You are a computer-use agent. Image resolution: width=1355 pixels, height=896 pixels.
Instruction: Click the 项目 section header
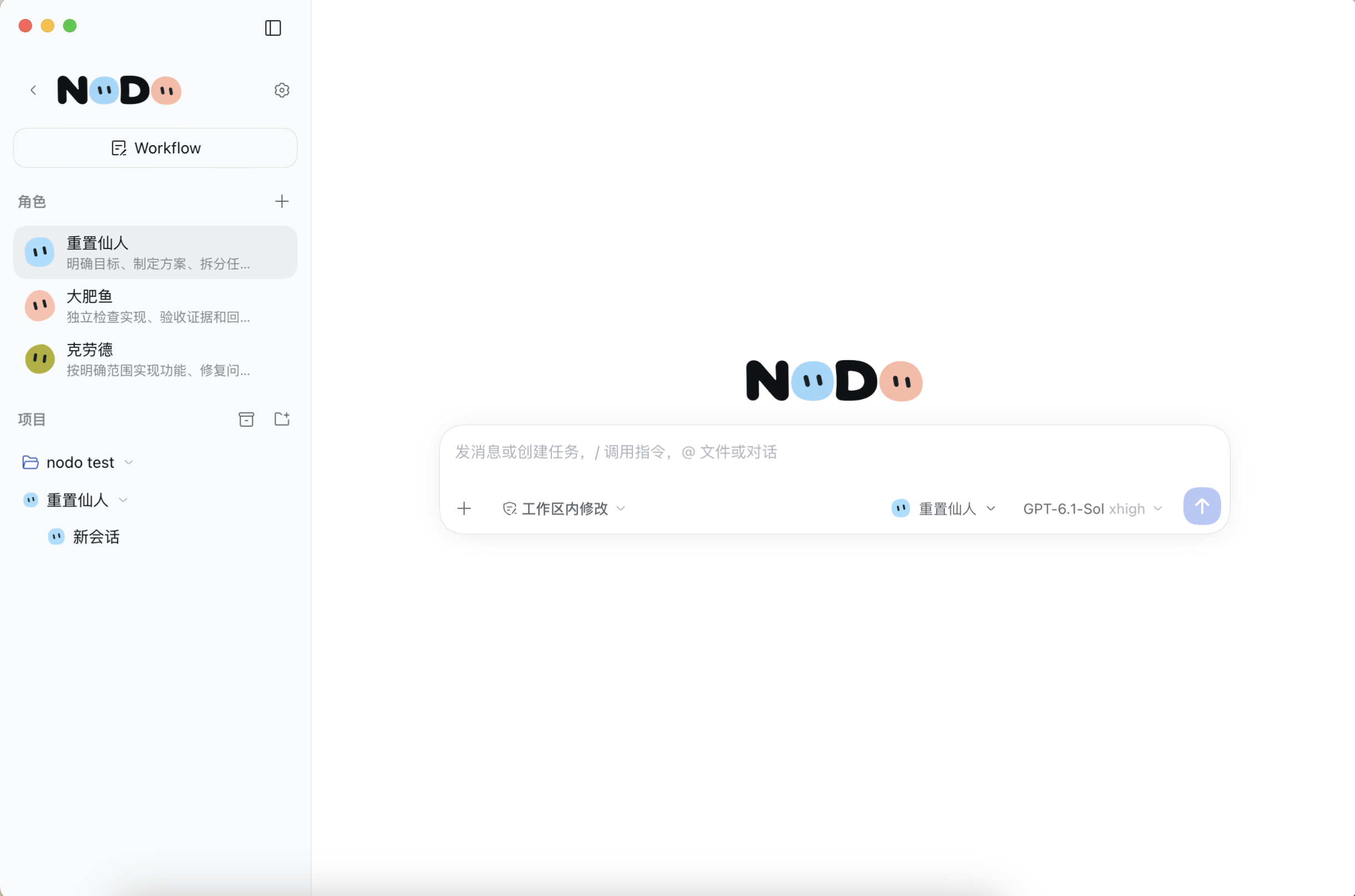32,420
